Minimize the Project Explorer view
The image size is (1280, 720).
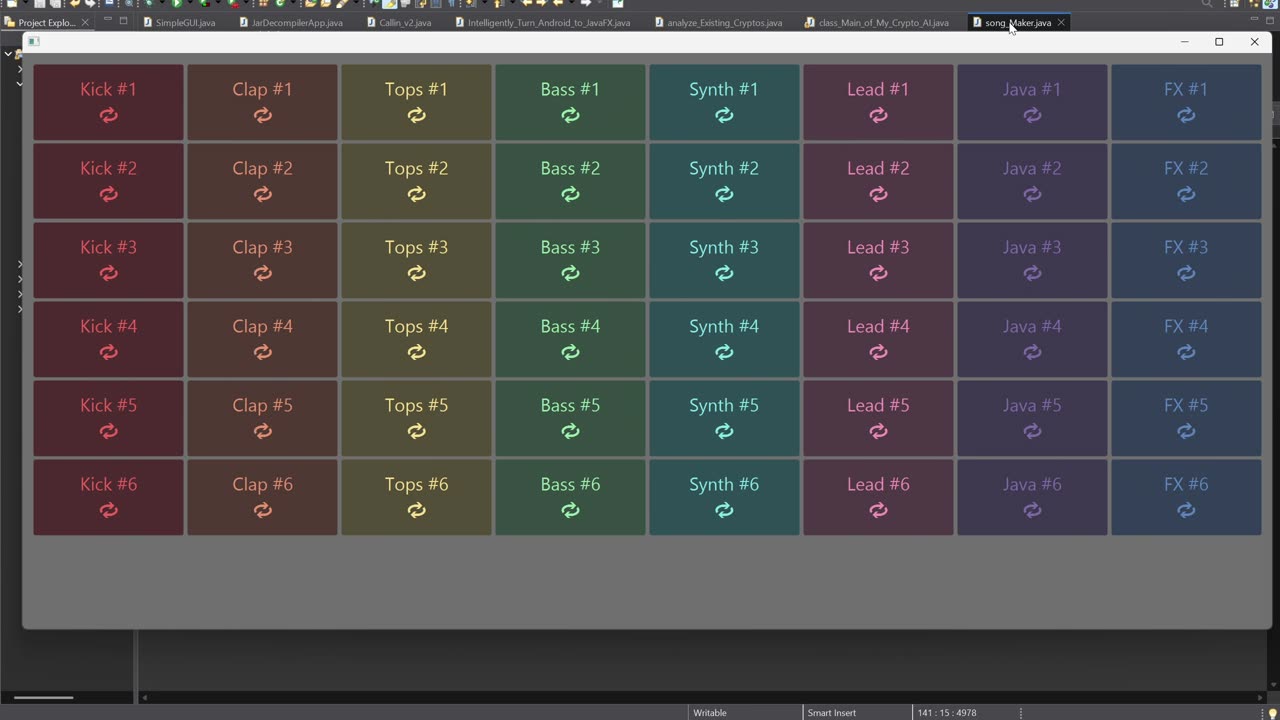108,20
